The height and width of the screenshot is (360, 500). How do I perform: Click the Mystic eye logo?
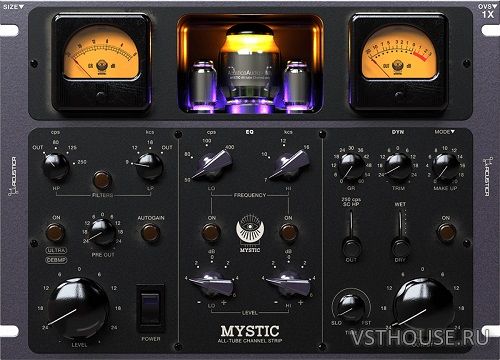coord(250,229)
